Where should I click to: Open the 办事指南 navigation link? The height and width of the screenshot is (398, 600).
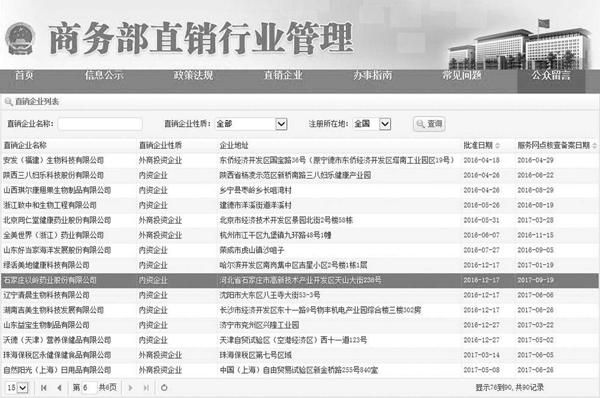(372, 75)
